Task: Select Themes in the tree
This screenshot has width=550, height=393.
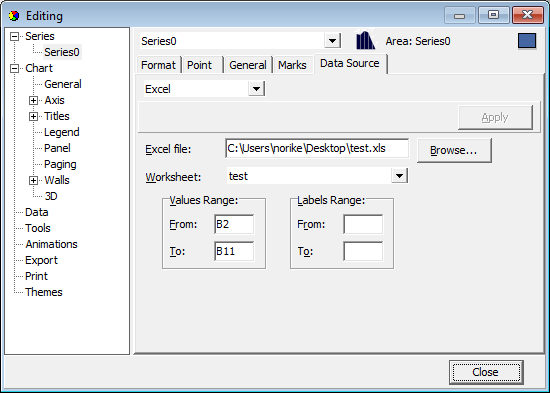Action: (x=44, y=292)
